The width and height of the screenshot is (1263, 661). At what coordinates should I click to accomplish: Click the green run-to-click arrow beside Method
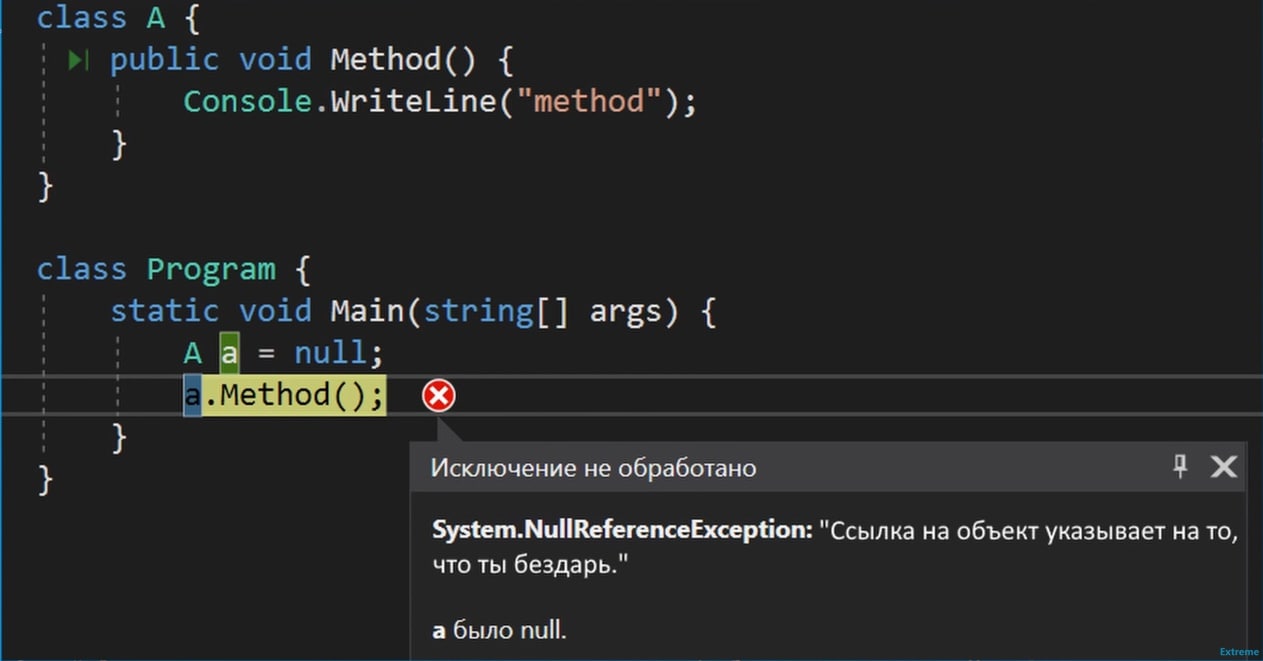(x=78, y=61)
